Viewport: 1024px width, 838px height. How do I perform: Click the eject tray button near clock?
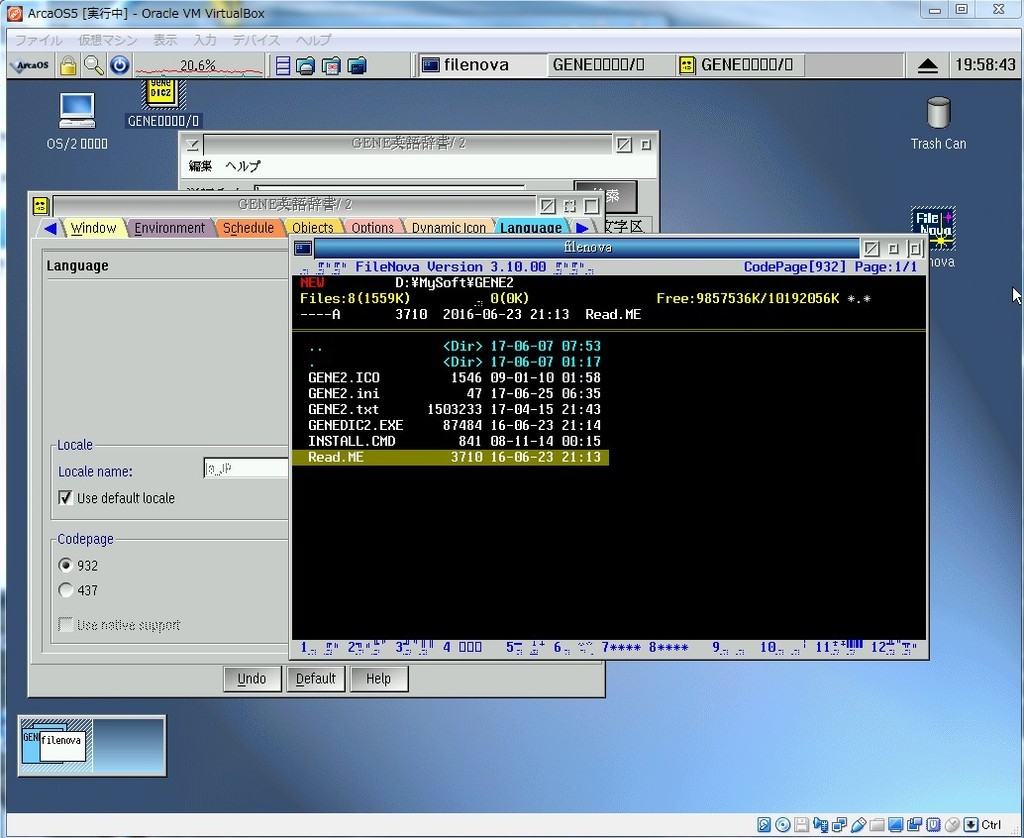point(927,65)
